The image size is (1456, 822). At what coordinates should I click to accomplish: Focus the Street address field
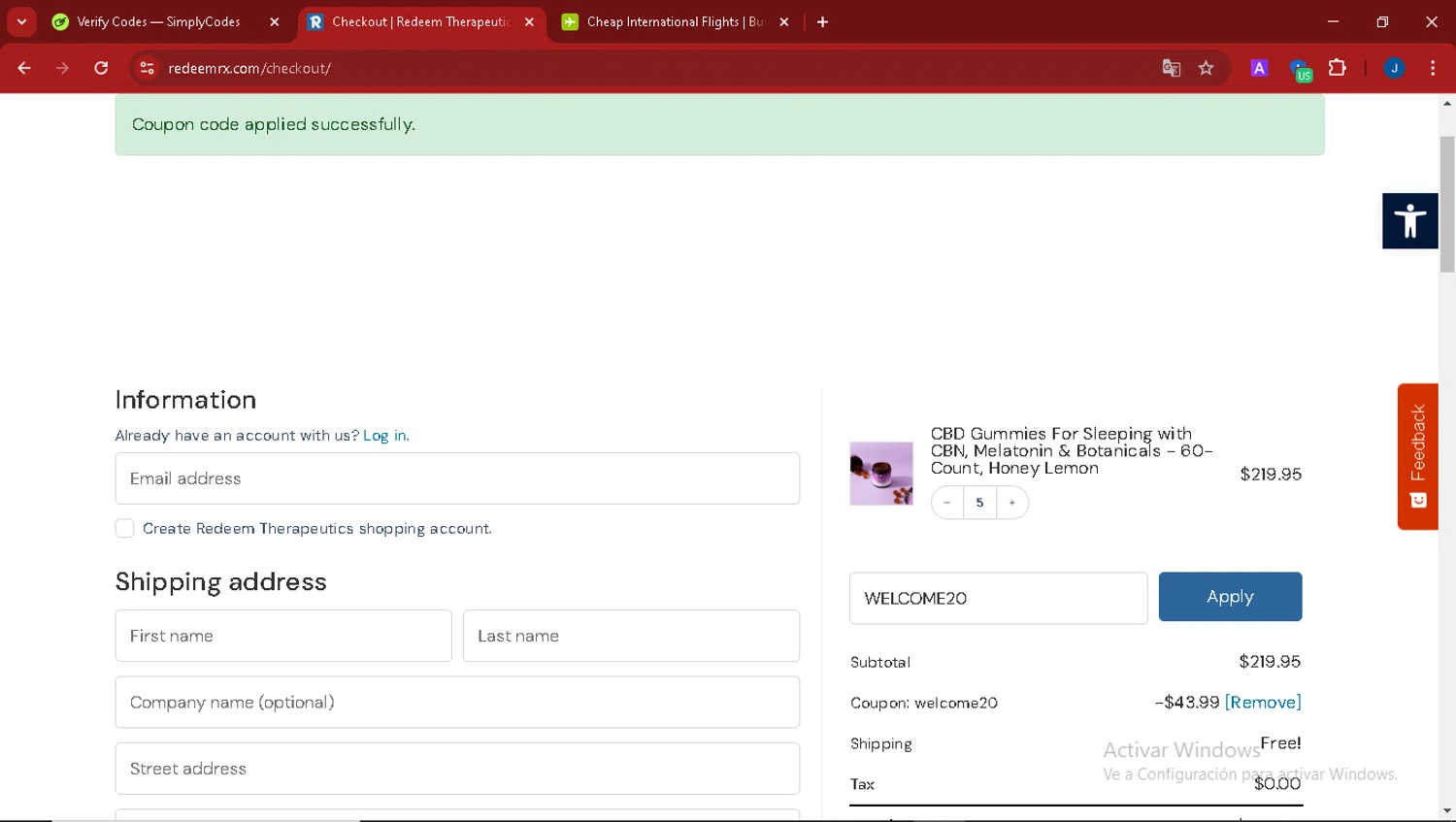(457, 769)
